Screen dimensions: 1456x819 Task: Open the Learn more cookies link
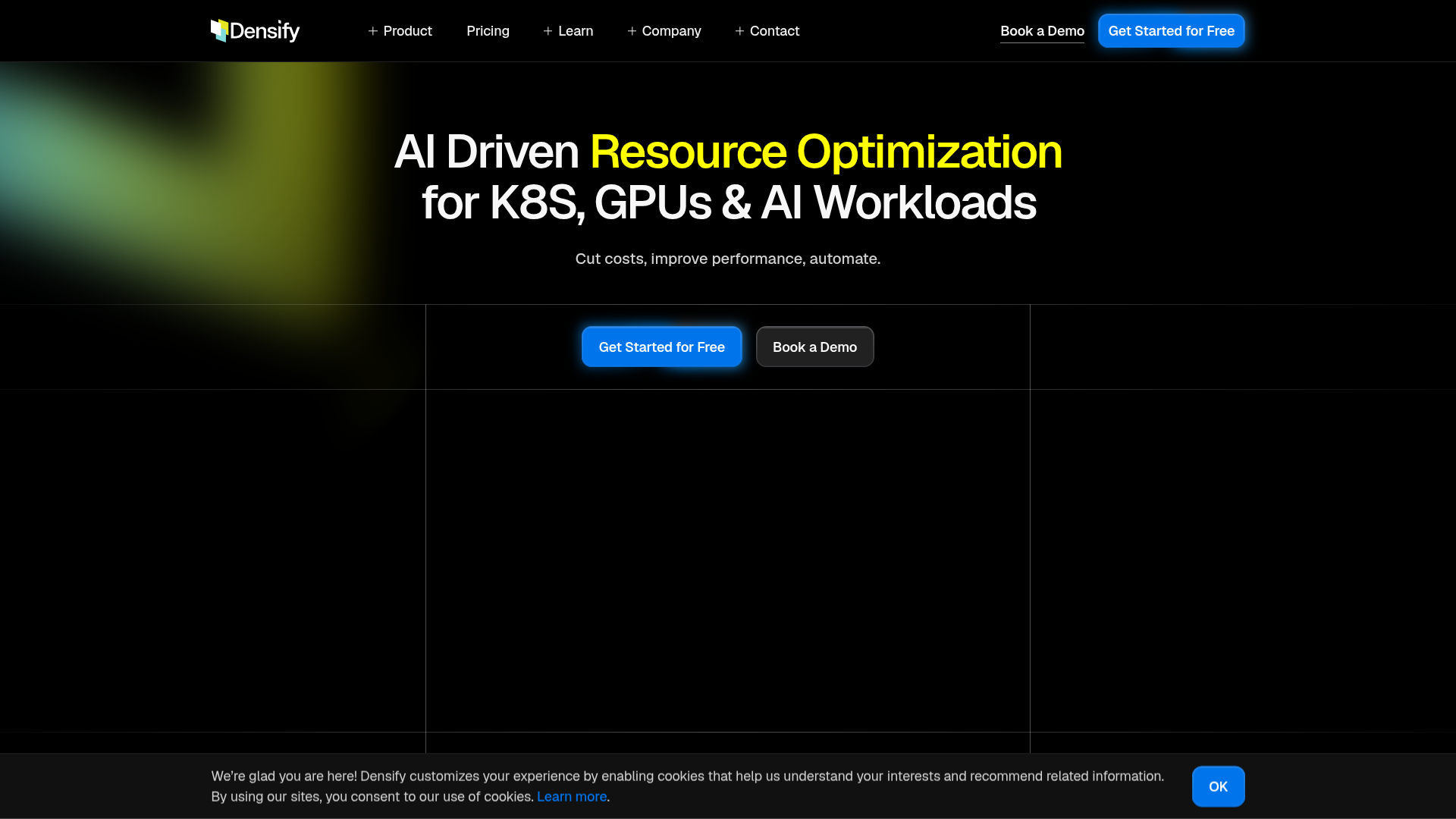(x=571, y=796)
